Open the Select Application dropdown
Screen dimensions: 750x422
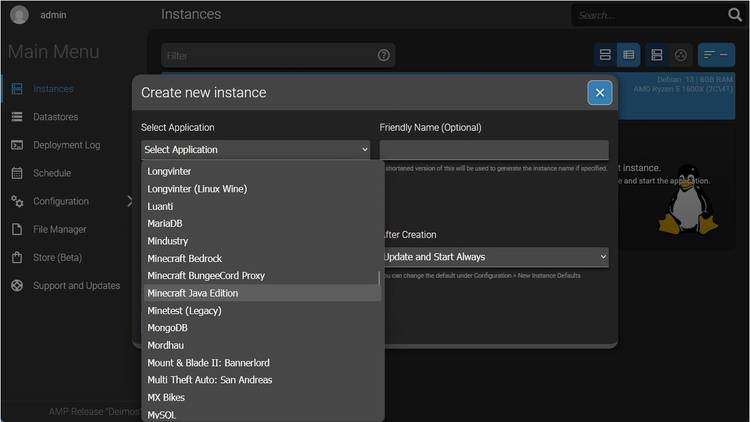(255, 150)
